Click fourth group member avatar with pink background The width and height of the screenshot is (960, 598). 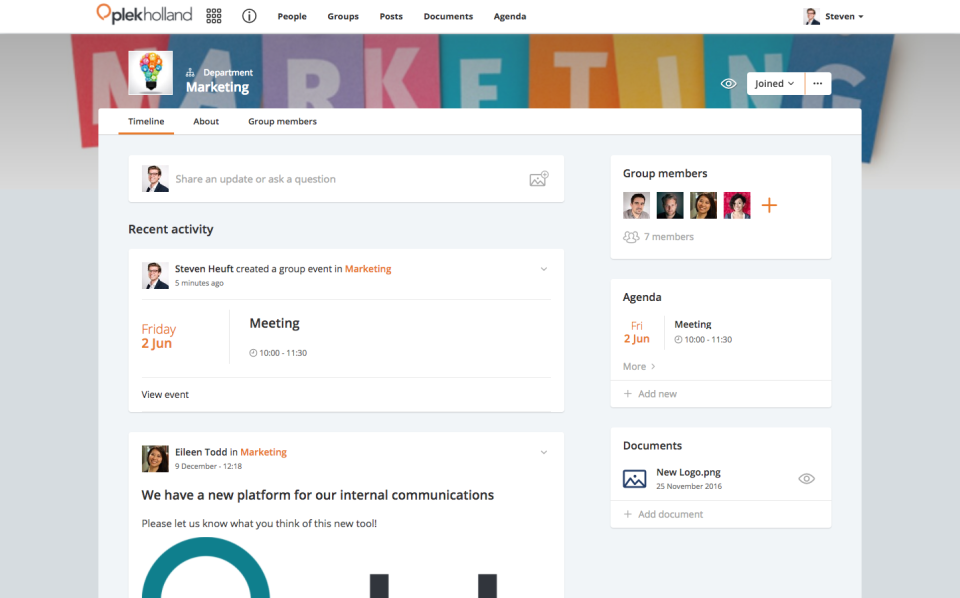[737, 206]
